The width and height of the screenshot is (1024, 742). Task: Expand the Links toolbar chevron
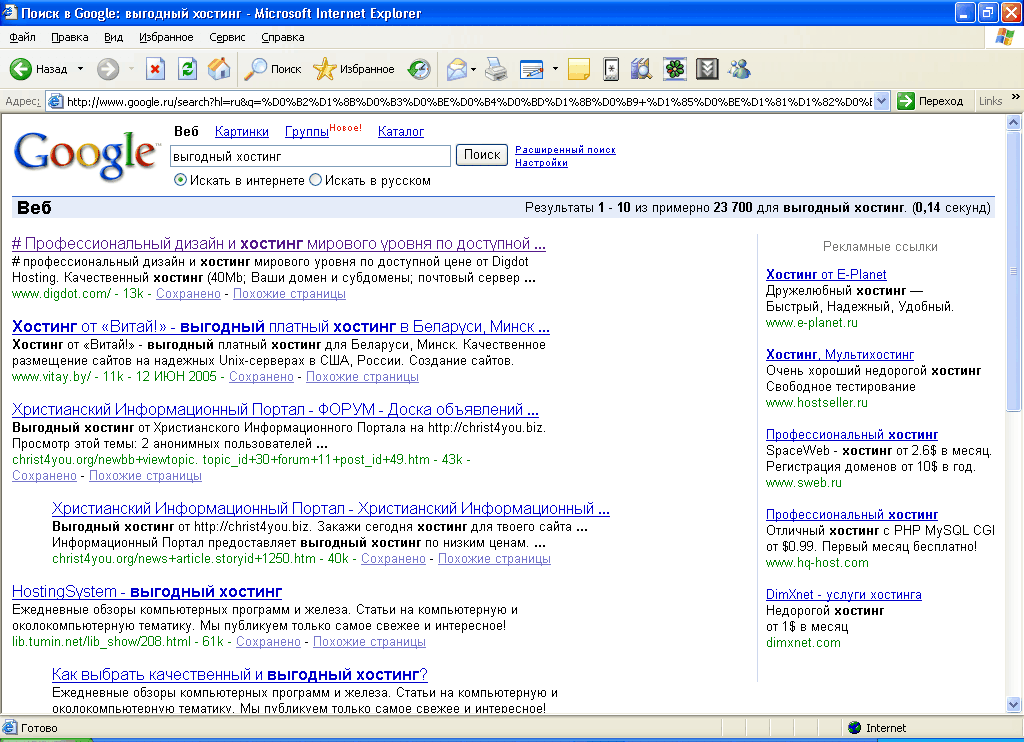[x=1016, y=97]
